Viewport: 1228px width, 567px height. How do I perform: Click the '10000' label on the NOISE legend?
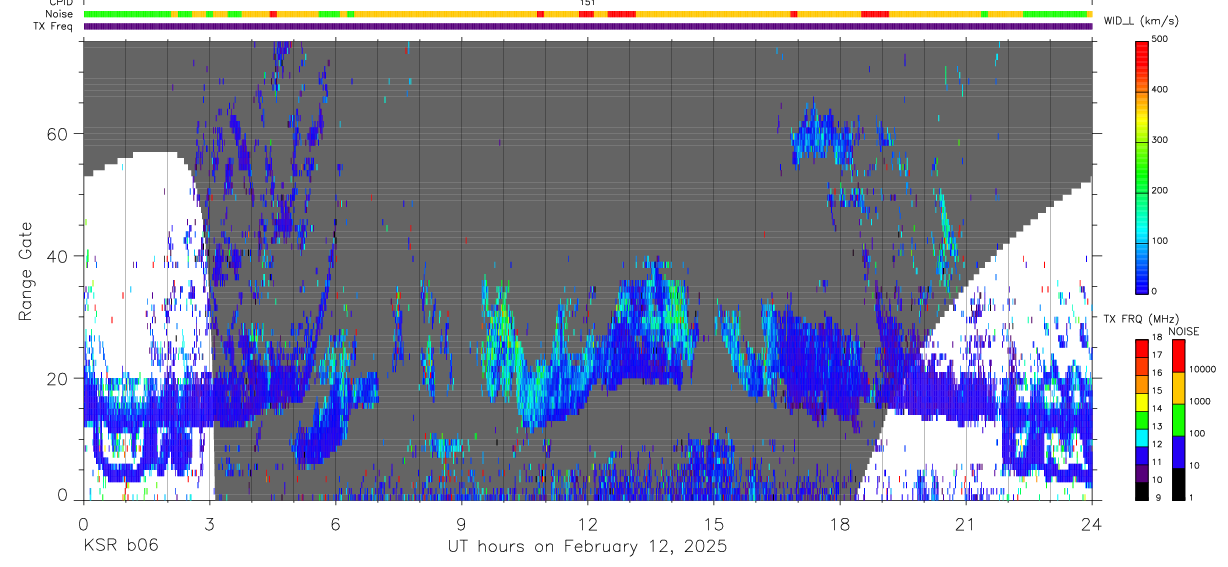pyautogui.click(x=1204, y=369)
